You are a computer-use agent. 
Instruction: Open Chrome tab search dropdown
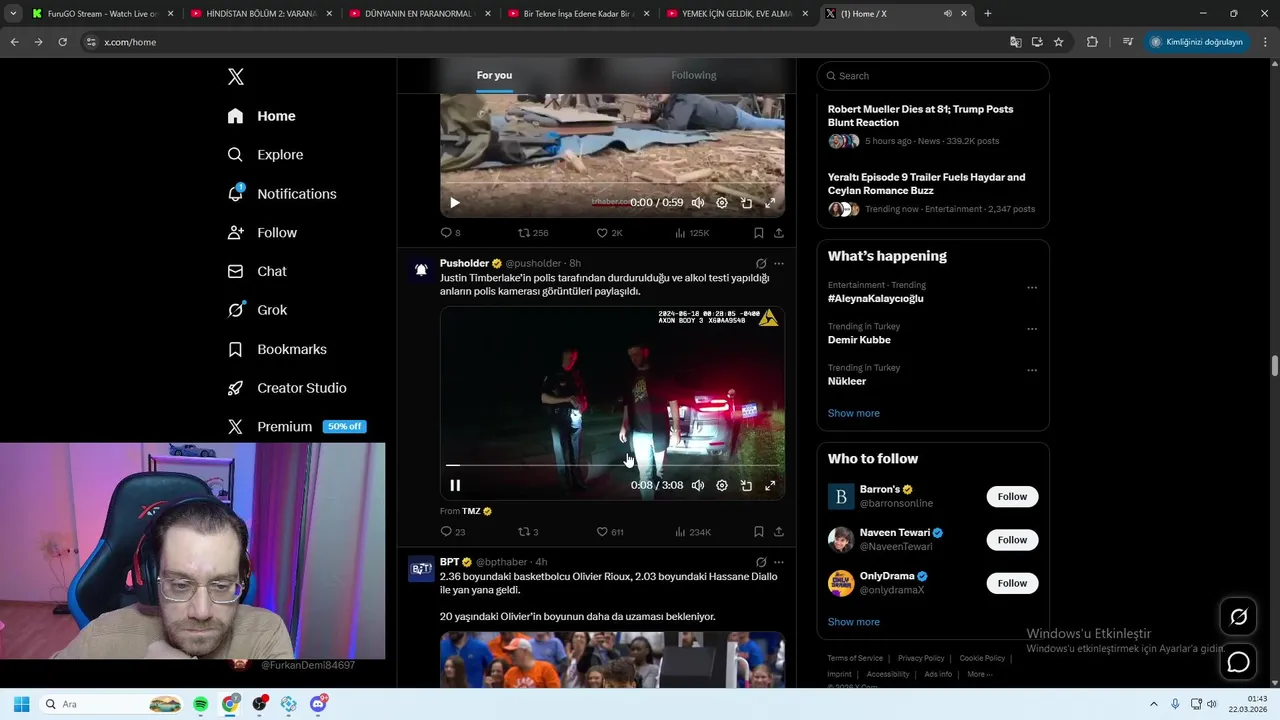13,14
